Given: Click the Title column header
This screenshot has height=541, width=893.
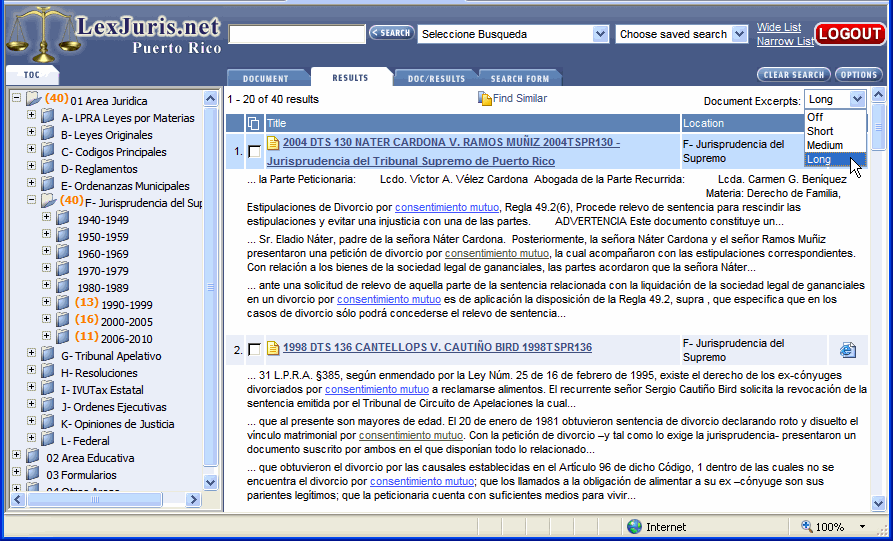Looking at the screenshot, I should click(x=473, y=123).
